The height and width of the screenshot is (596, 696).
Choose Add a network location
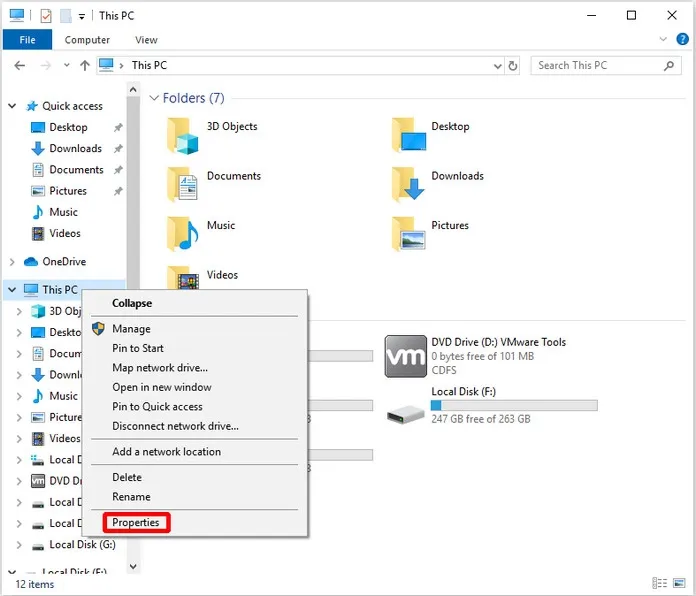[166, 452]
